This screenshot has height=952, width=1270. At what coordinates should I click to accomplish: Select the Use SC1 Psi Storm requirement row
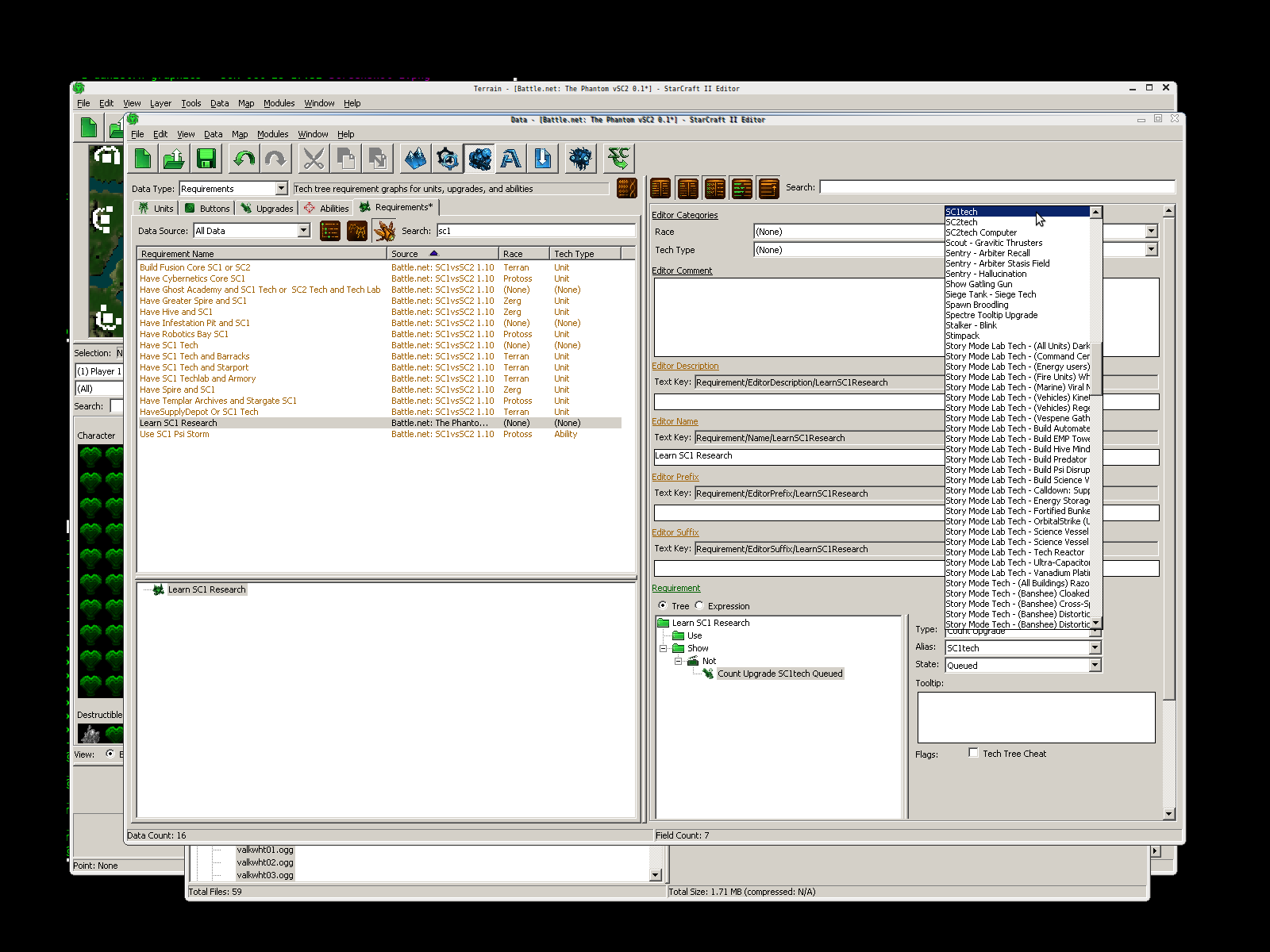175,434
